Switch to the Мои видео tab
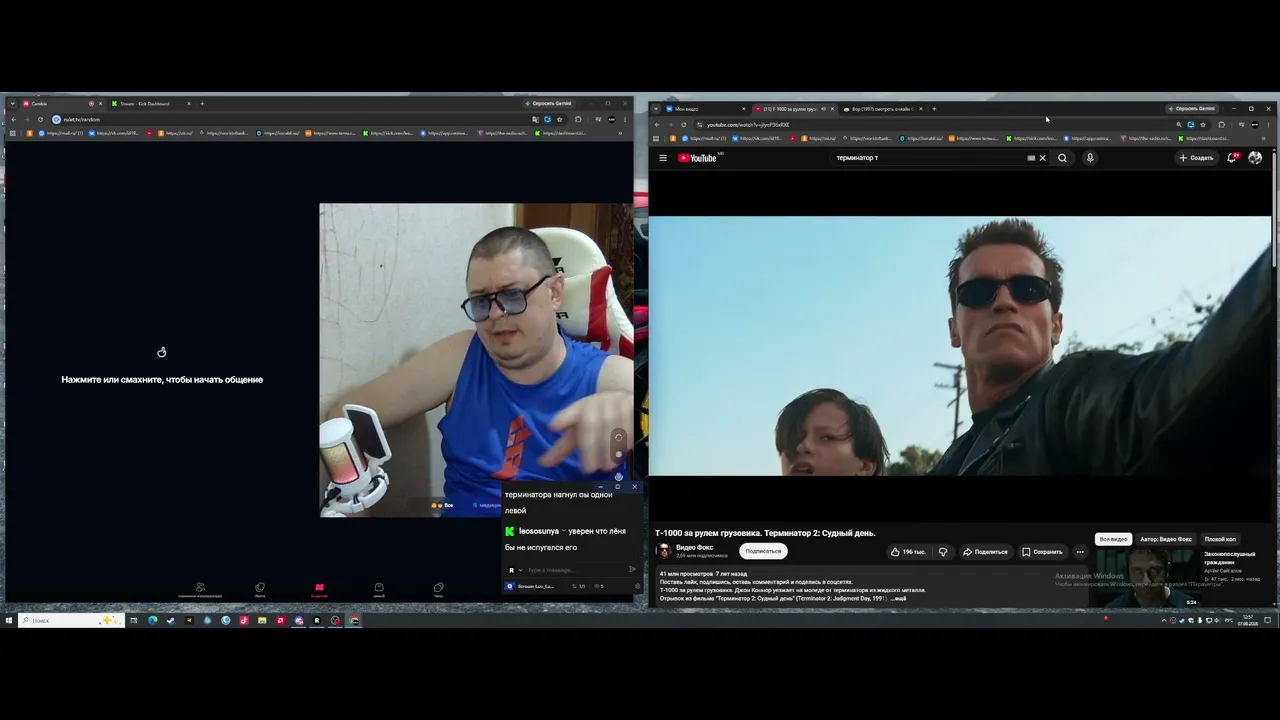Viewport: 1280px width, 720px height. pos(706,109)
